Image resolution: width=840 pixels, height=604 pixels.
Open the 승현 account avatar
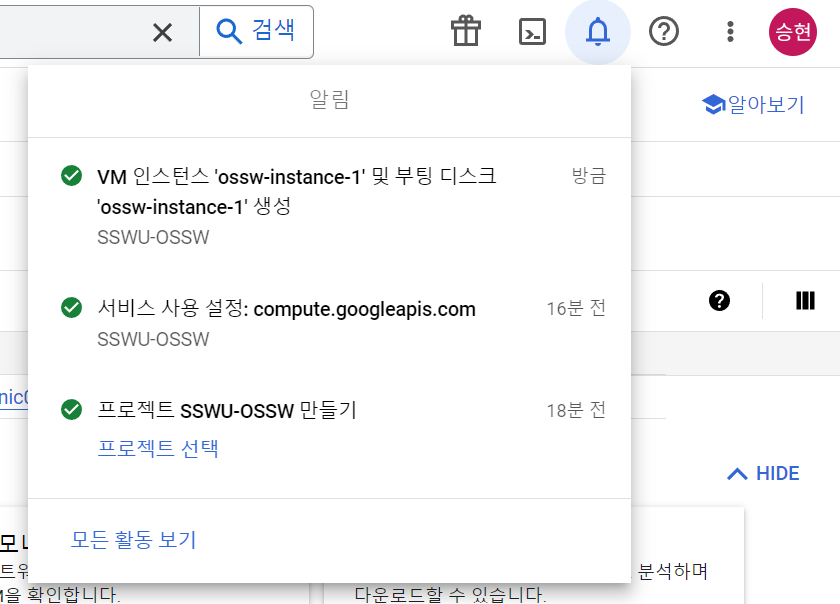click(x=793, y=32)
